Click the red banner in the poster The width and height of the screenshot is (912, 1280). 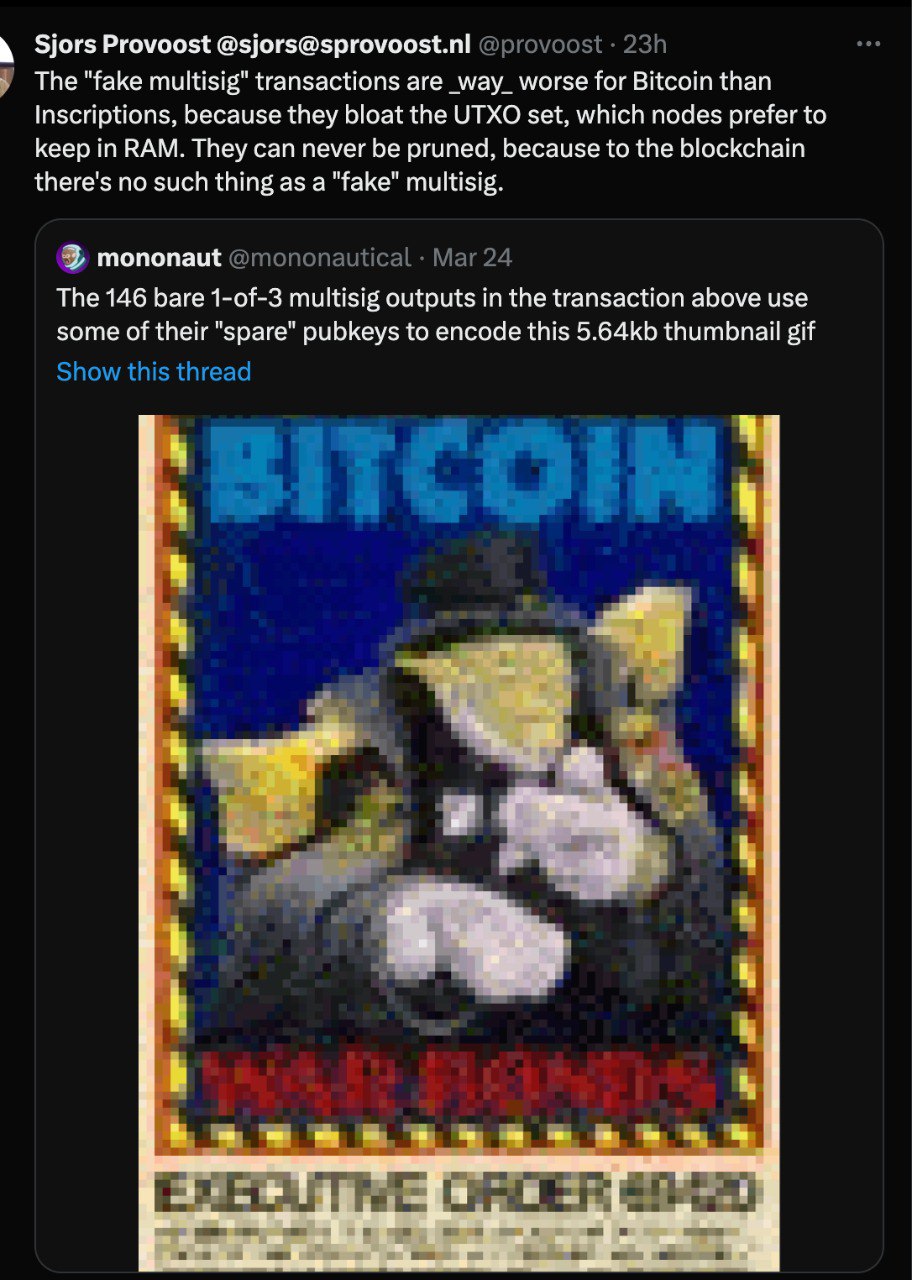(457, 1085)
